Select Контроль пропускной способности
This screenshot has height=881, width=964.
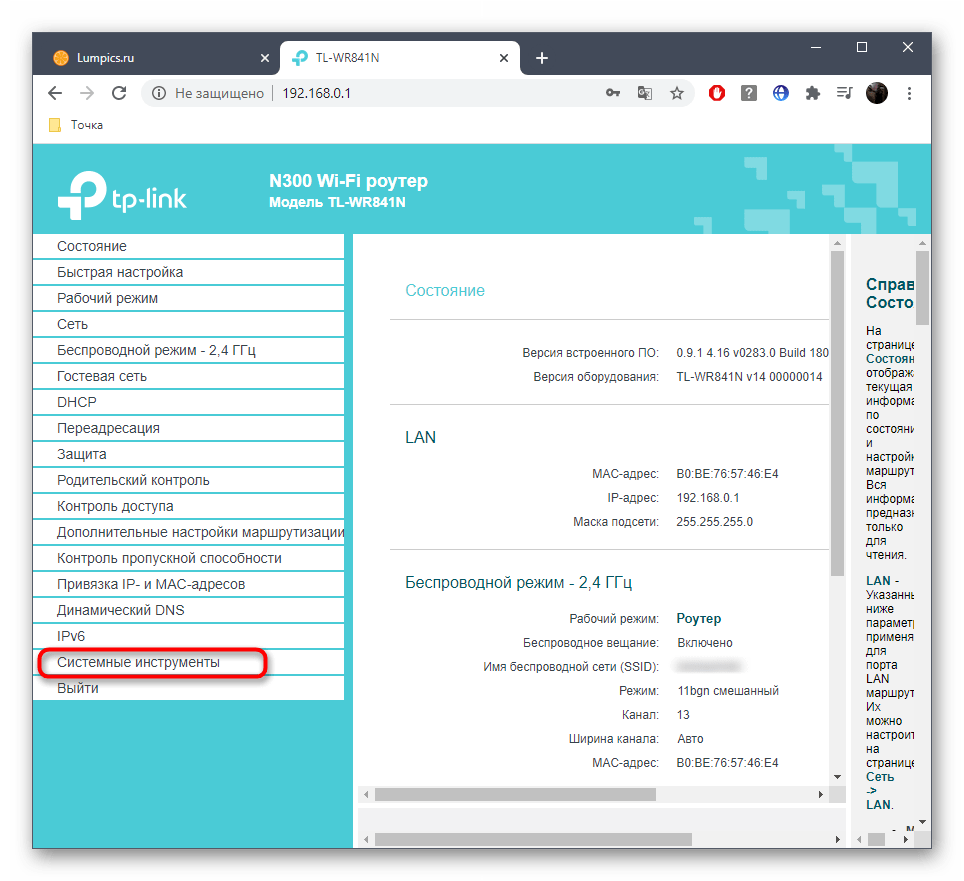click(188, 558)
